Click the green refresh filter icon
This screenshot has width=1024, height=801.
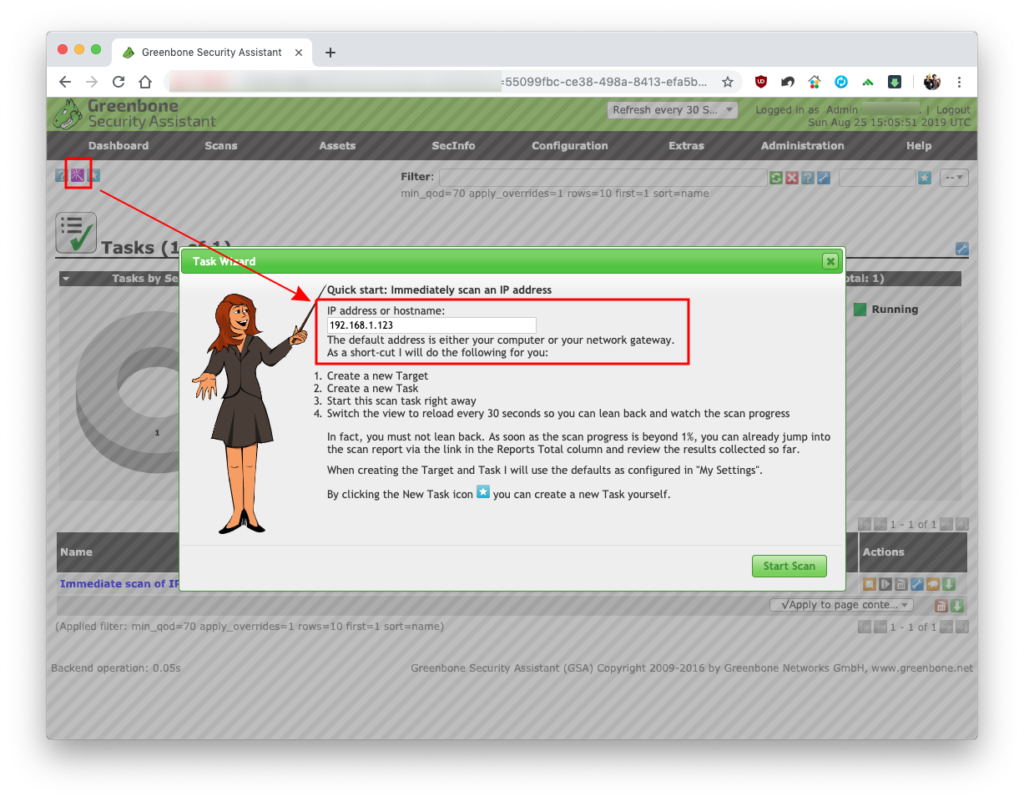click(x=776, y=178)
